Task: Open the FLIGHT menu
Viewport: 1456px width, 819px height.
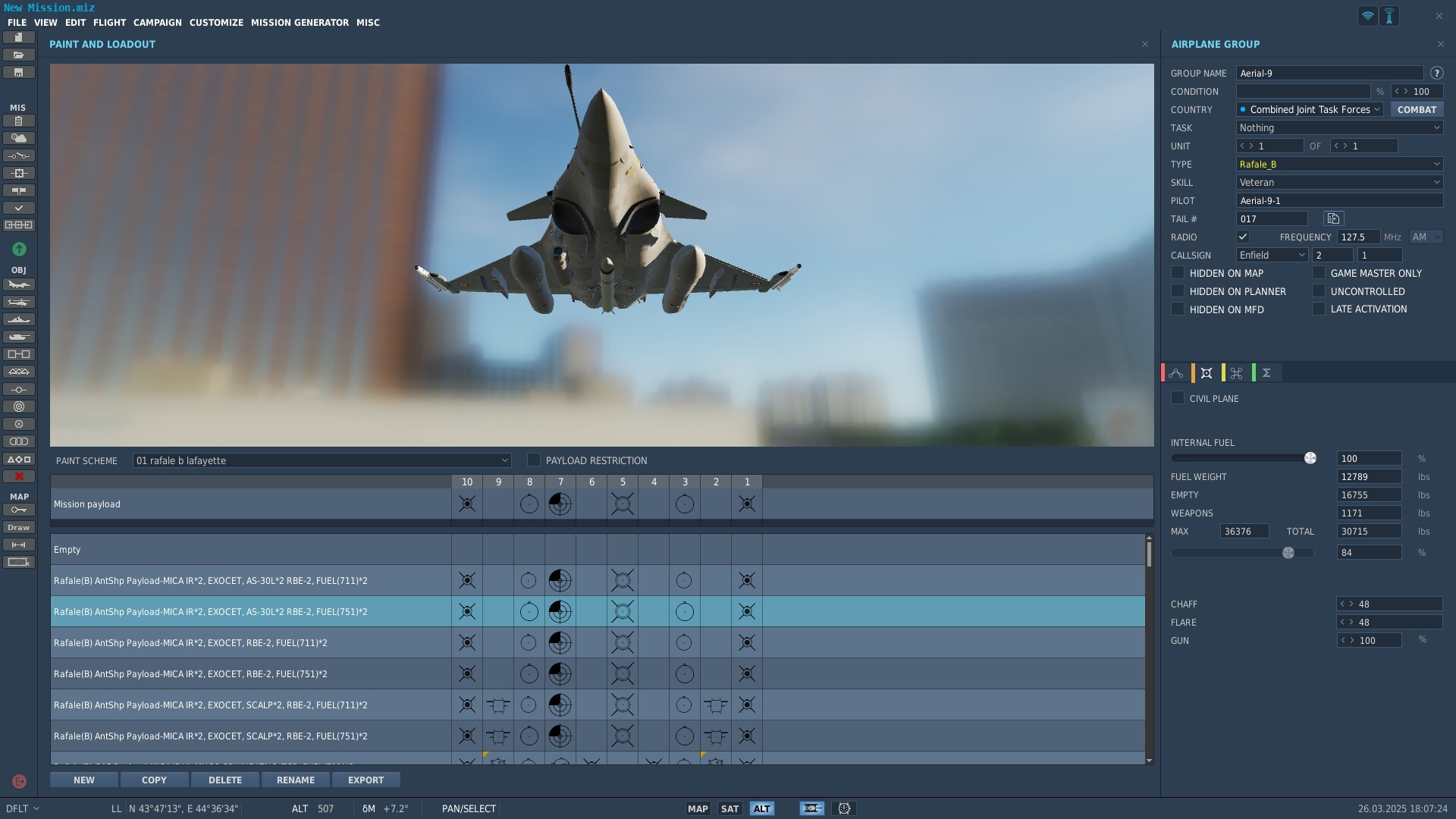Action: pos(109,22)
